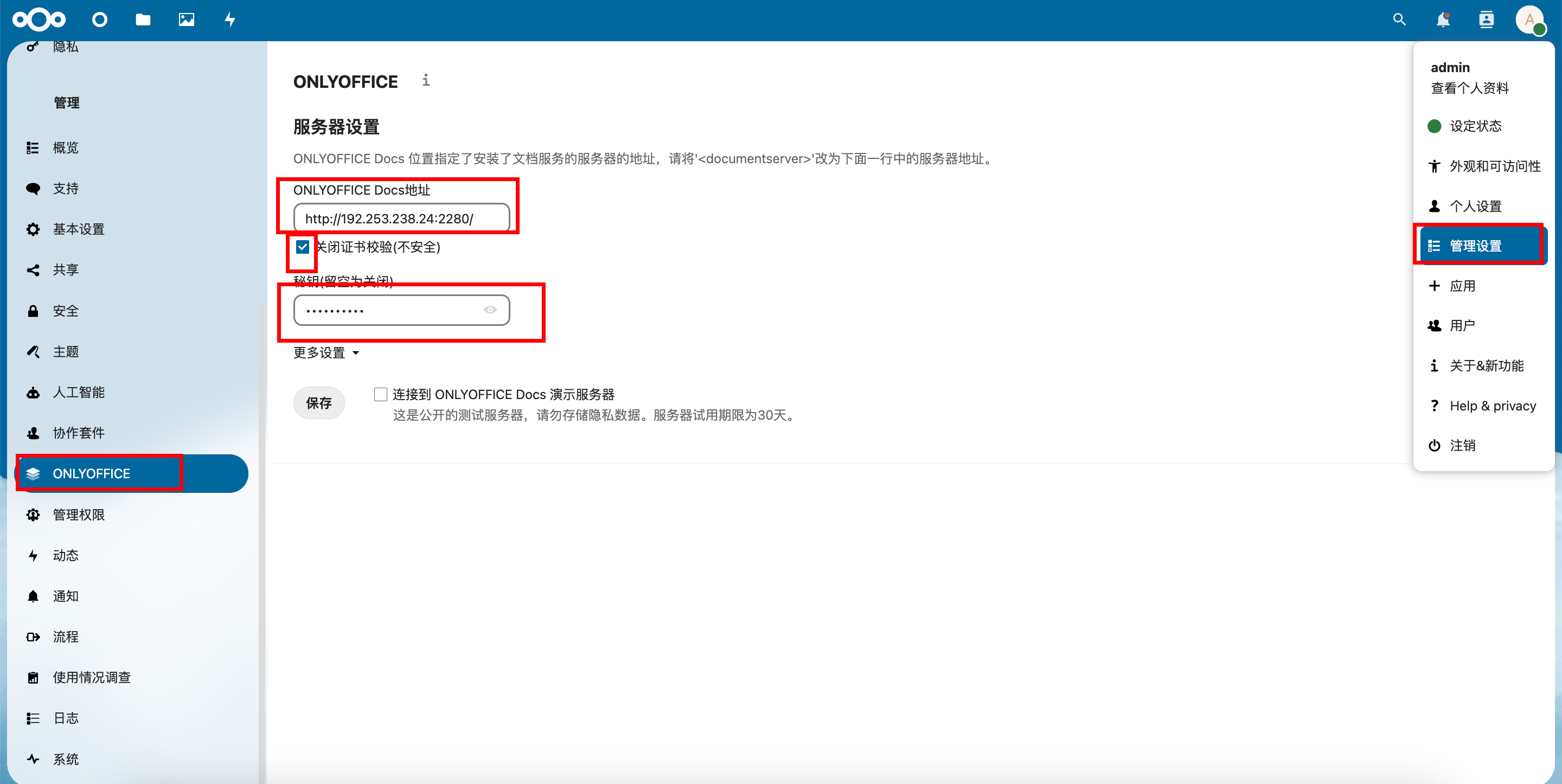Open 基本设置 in the sidebar
The height and width of the screenshot is (784, 1562).
[131, 229]
